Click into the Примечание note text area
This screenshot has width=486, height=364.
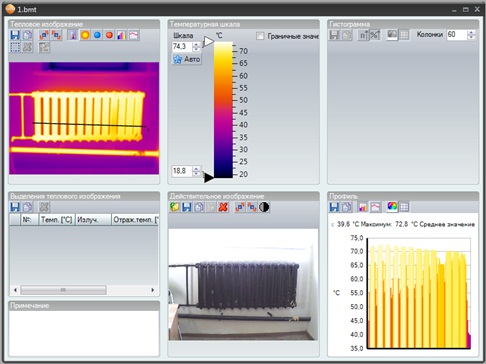(84, 333)
